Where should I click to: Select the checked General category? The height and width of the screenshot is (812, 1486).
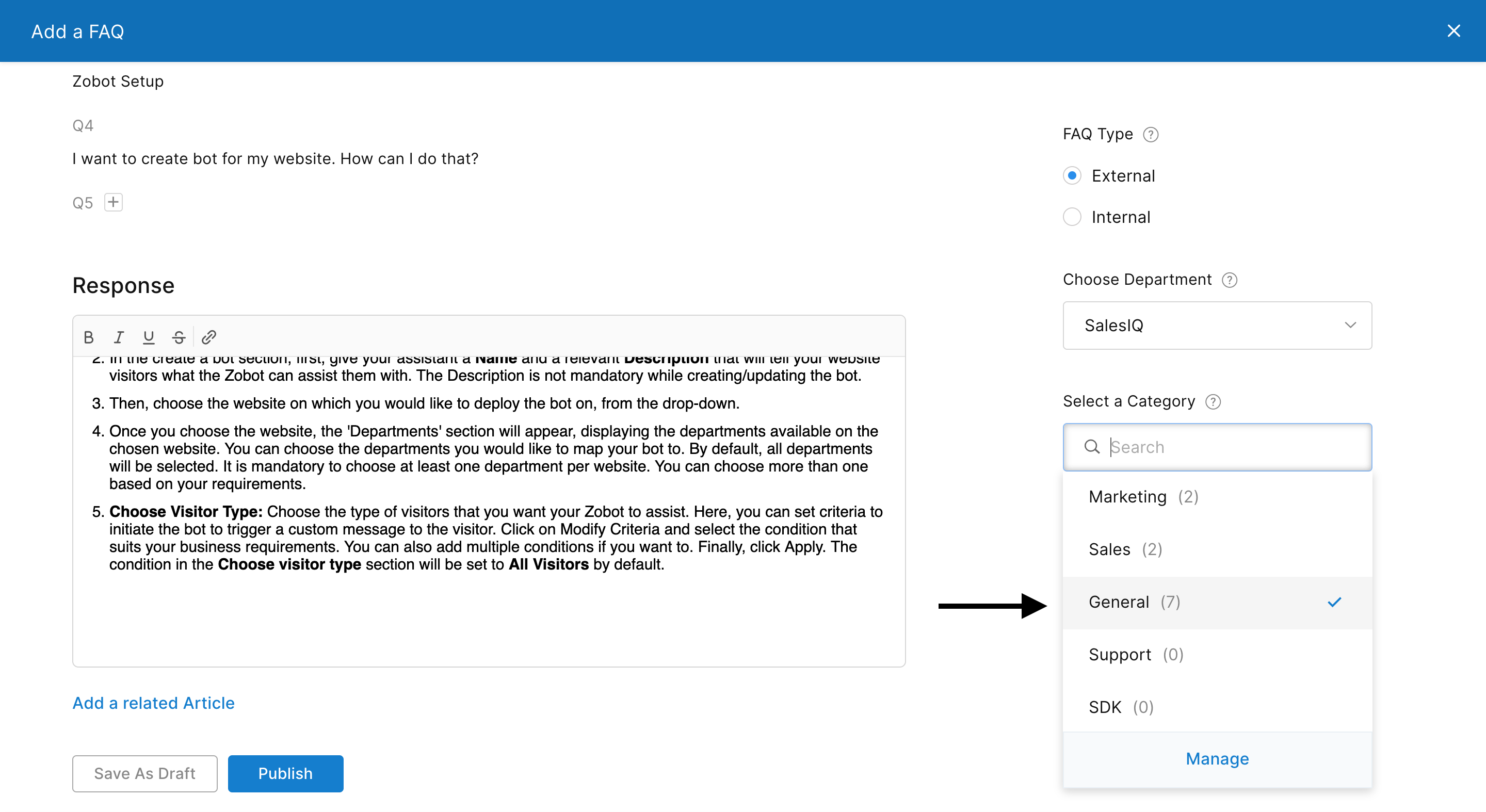tap(1119, 602)
